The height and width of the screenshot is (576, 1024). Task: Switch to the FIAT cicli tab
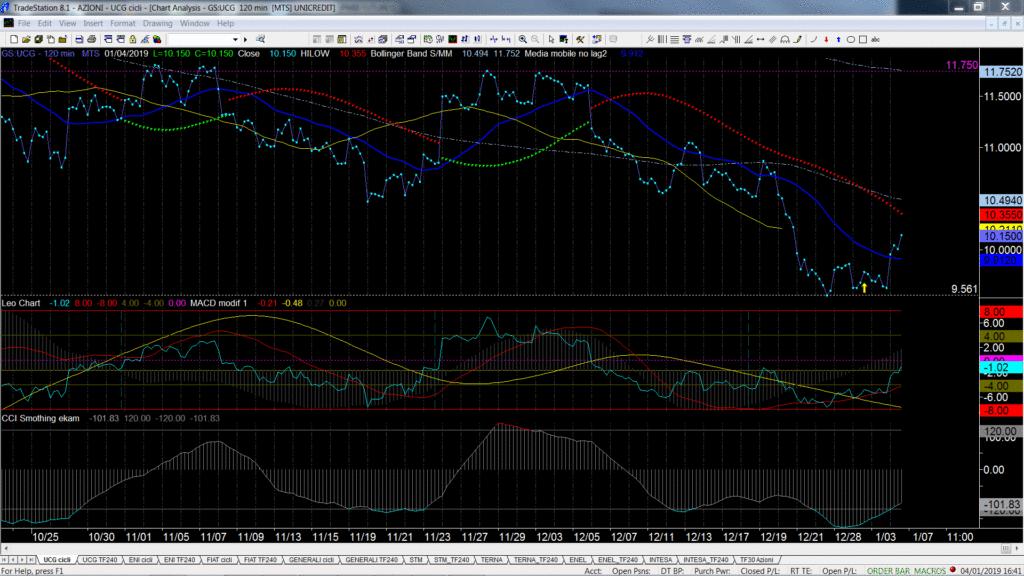click(x=219, y=560)
